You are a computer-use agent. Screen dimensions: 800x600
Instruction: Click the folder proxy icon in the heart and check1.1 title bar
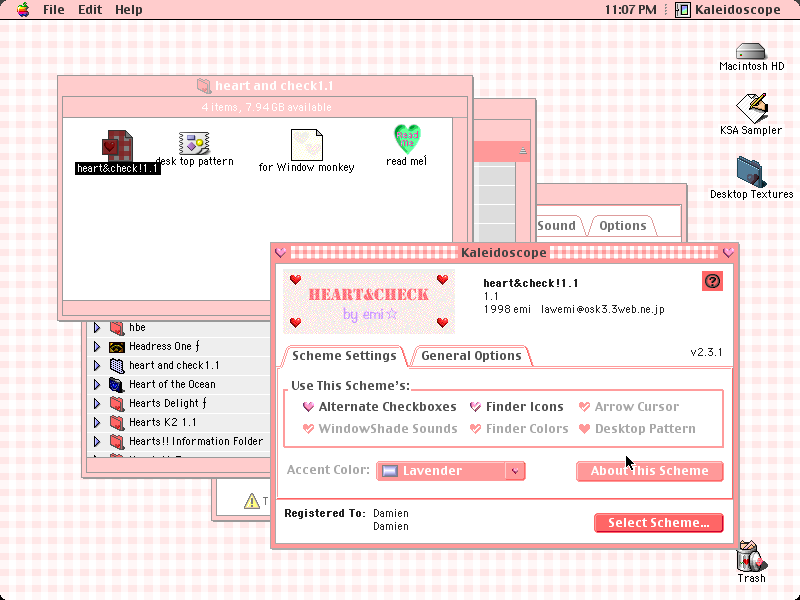204,86
